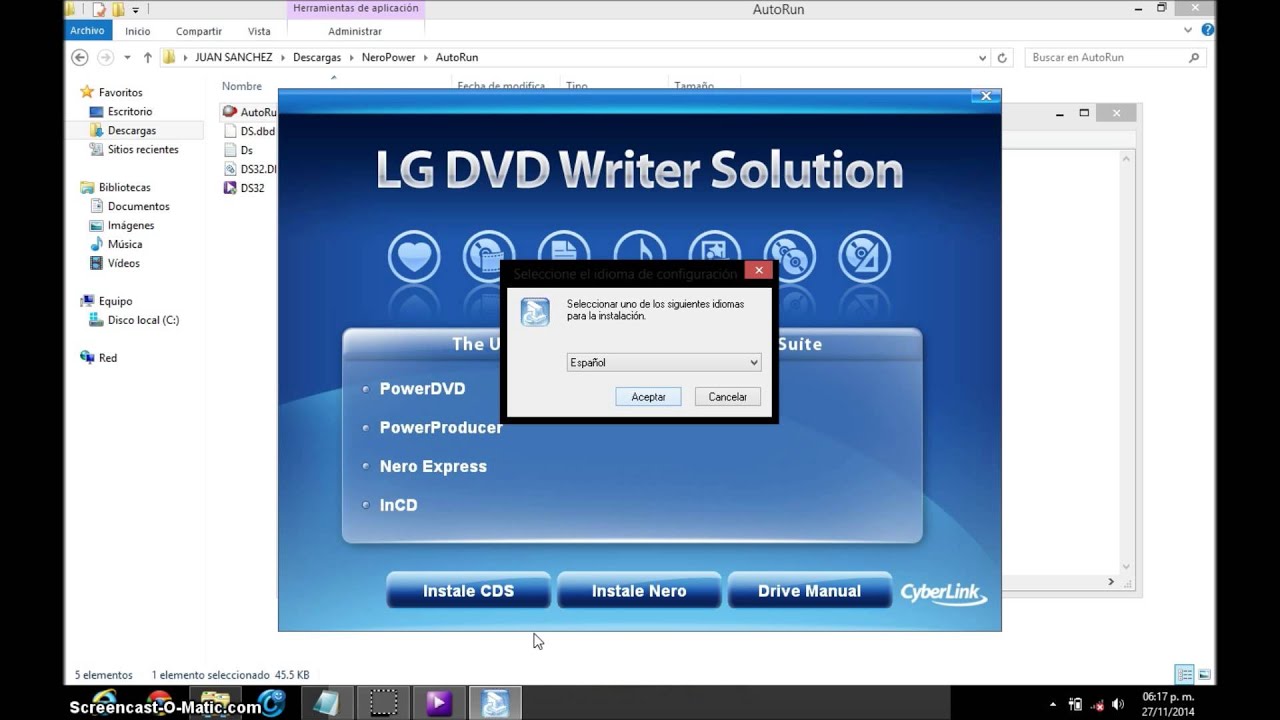Refresh the AutoRun folder view

click(1004, 58)
